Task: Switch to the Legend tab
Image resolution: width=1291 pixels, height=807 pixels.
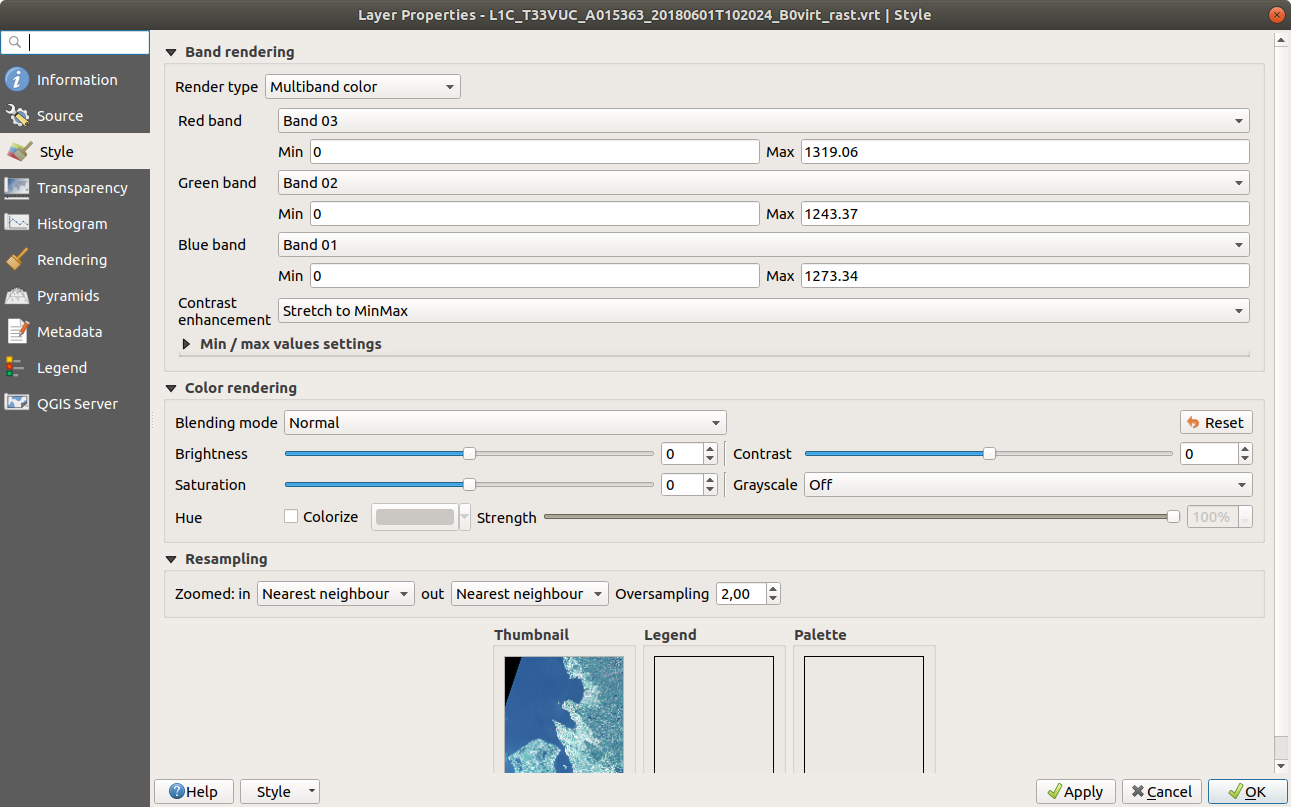Action: 61,368
